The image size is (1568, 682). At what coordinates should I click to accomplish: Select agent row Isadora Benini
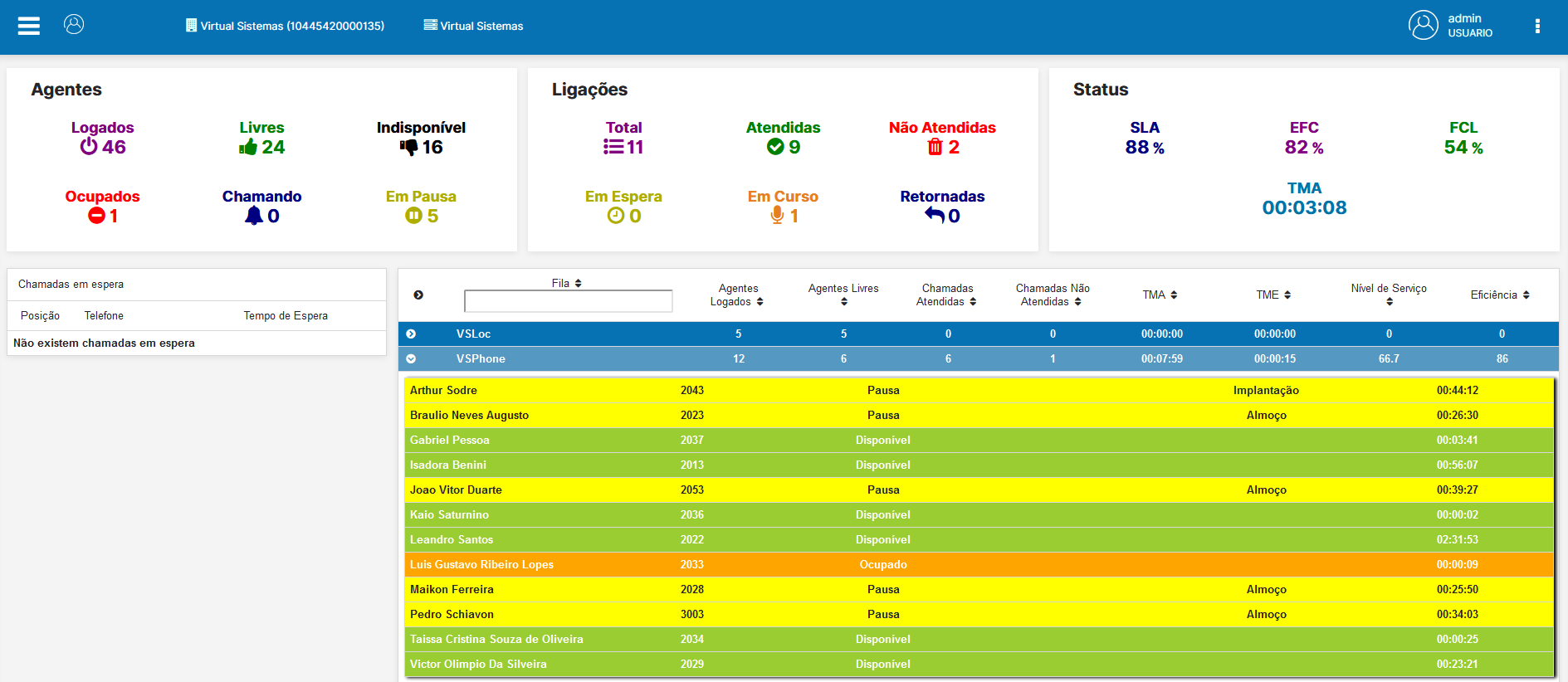[979, 465]
